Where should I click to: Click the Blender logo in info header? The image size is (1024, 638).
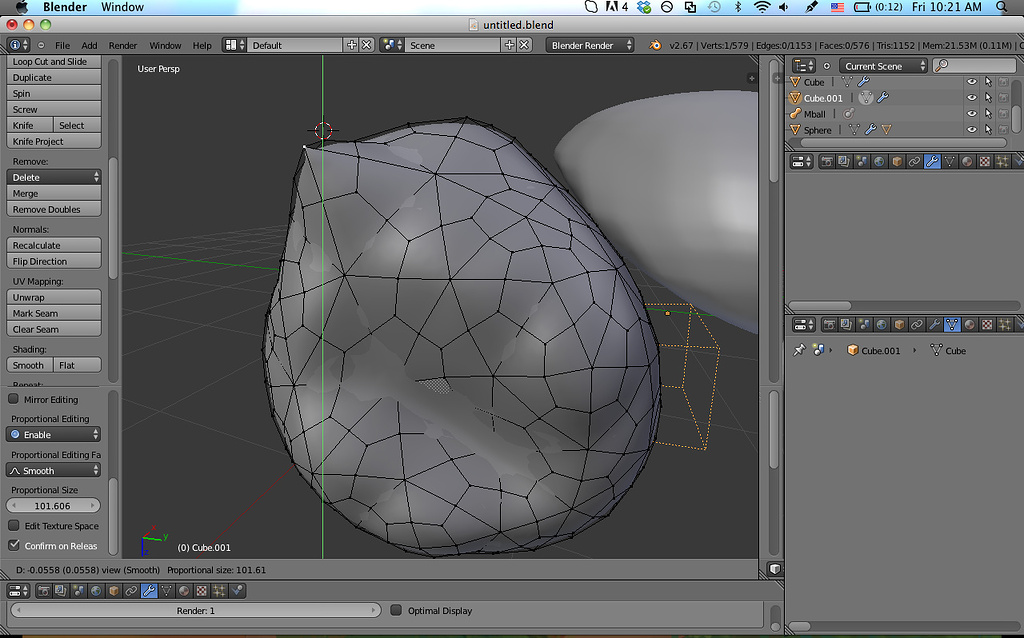[x=655, y=45]
